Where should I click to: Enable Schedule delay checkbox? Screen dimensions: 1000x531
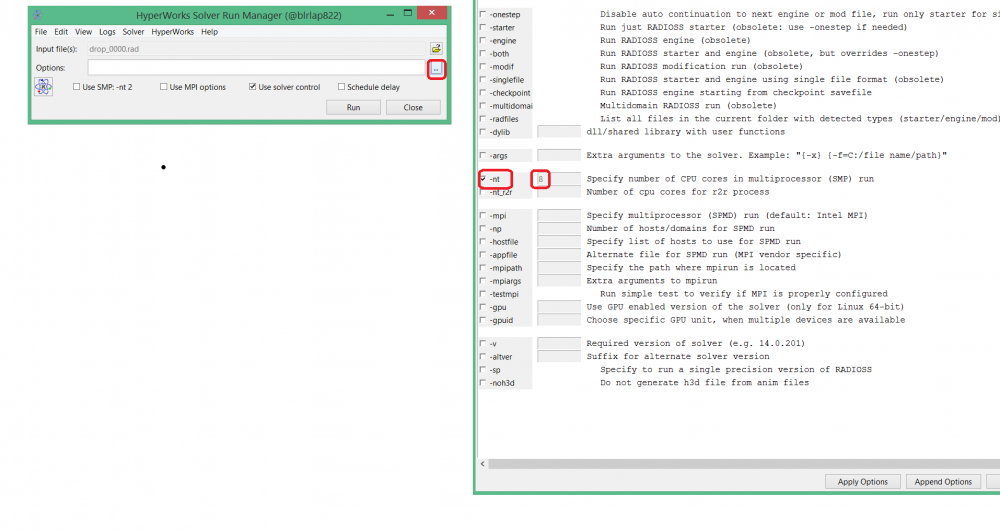tap(341, 87)
